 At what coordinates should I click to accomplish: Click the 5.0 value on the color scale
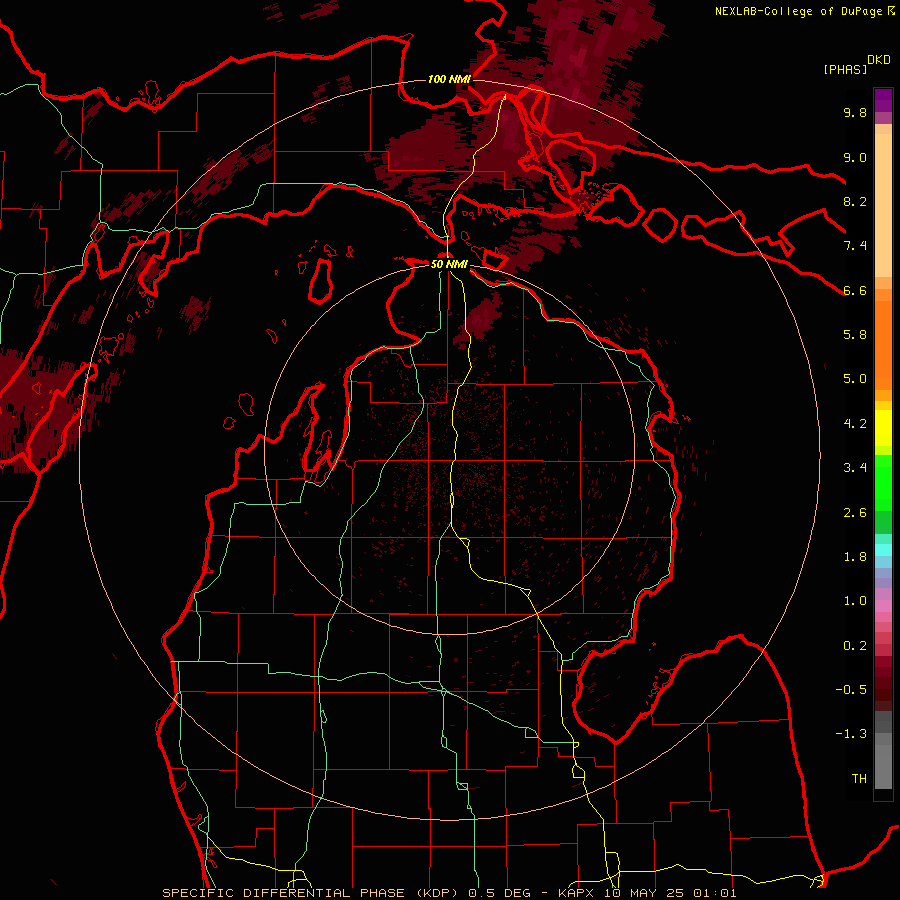[x=855, y=379]
